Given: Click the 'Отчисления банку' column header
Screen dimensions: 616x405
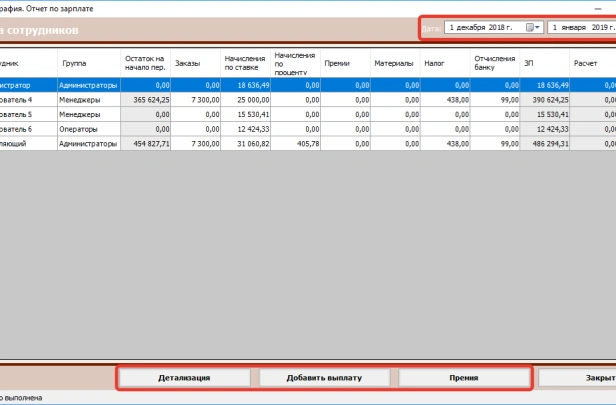Looking at the screenshot, I should point(495,63).
